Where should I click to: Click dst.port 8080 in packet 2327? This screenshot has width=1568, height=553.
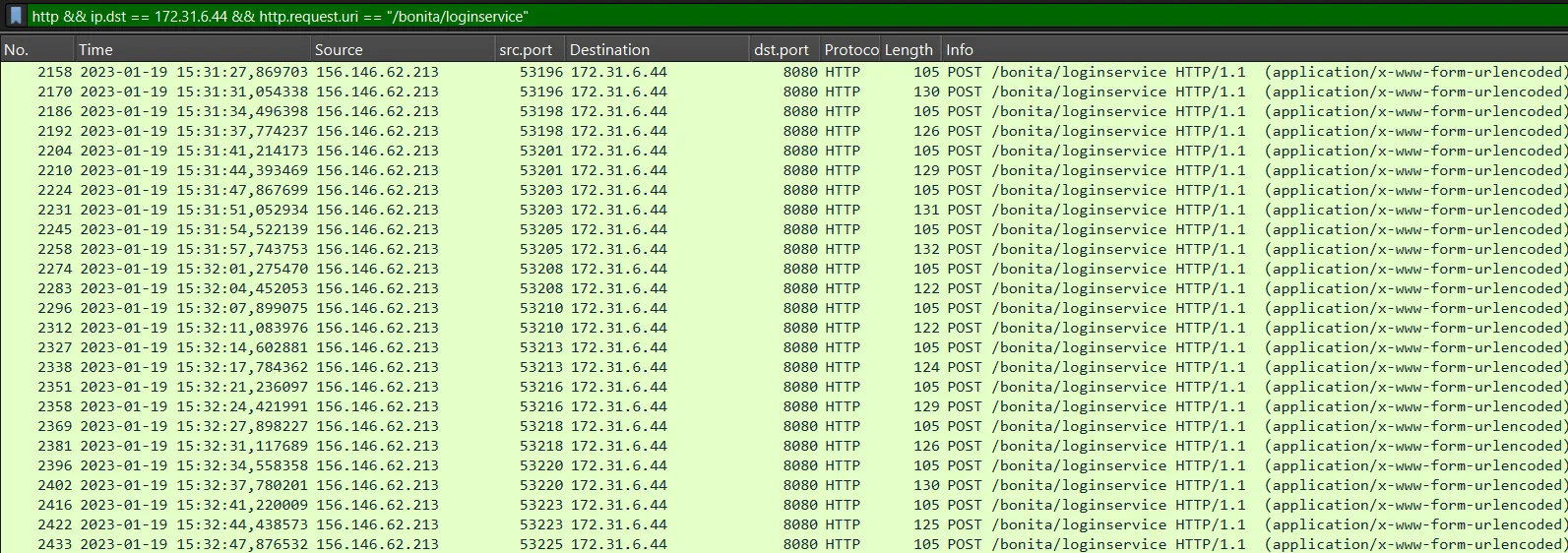pyautogui.click(x=800, y=347)
